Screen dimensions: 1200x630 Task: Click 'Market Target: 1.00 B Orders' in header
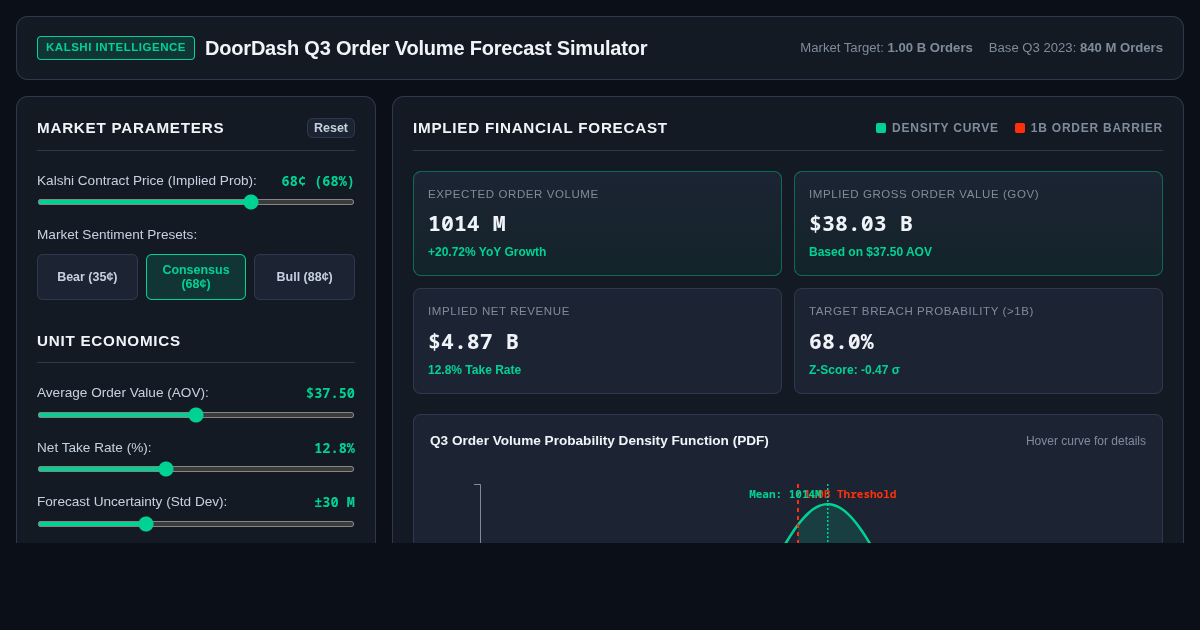click(886, 48)
